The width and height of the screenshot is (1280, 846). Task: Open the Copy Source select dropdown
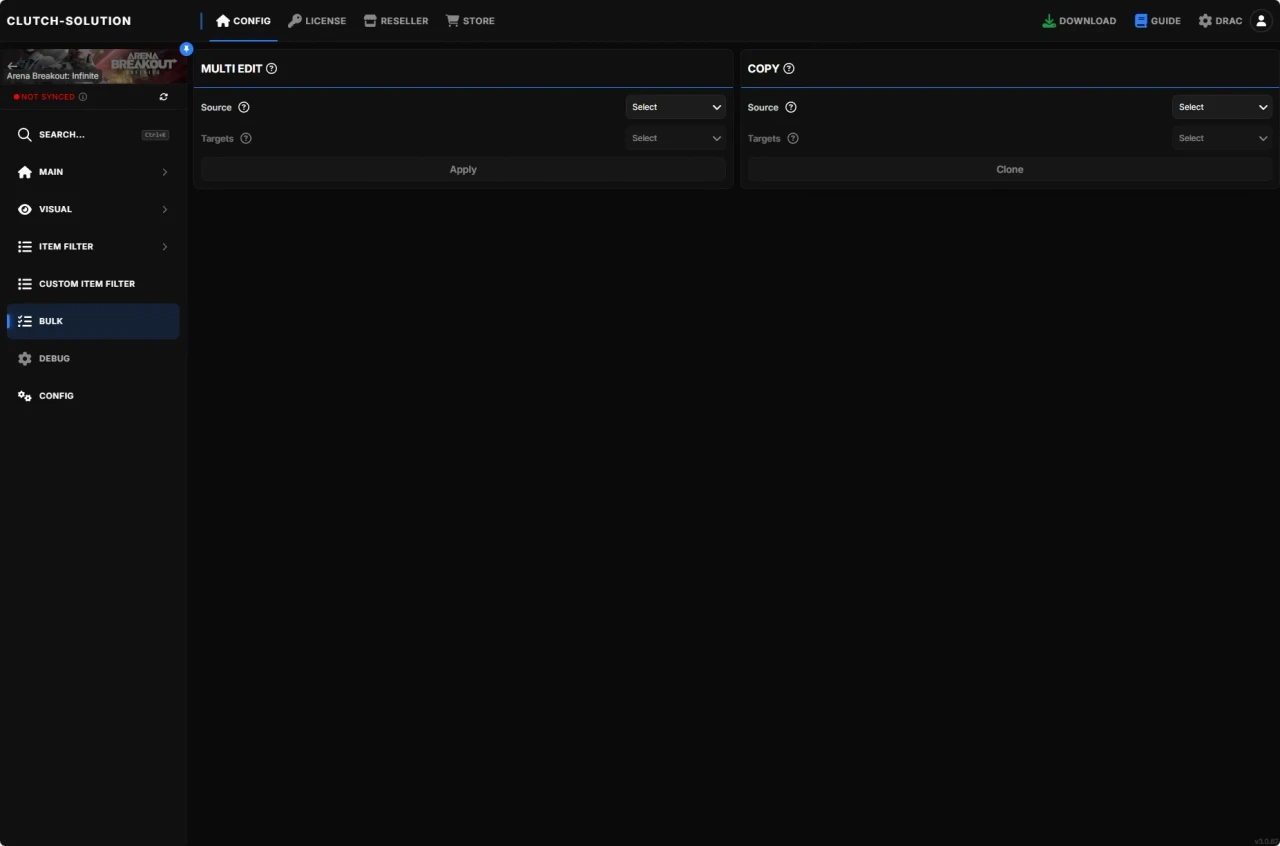coord(1222,107)
